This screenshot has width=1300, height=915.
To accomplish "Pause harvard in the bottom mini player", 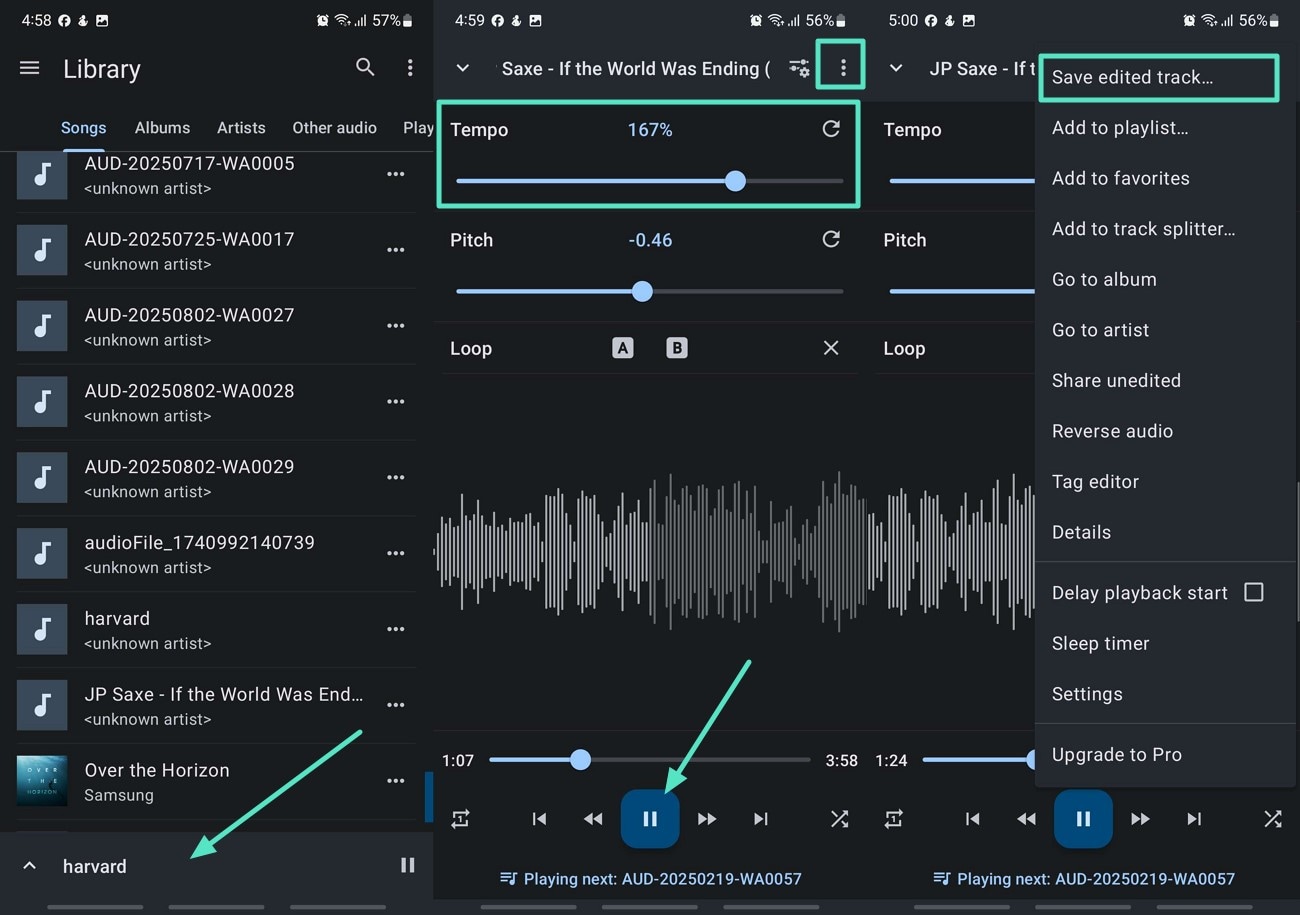I will [408, 865].
